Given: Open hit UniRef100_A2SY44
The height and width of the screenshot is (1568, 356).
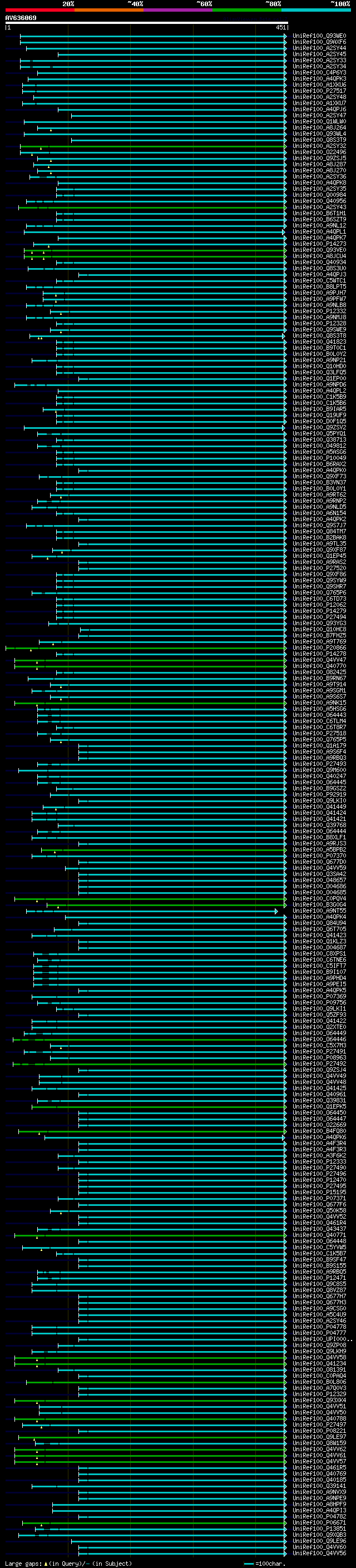Looking at the screenshot, I should [319, 48].
